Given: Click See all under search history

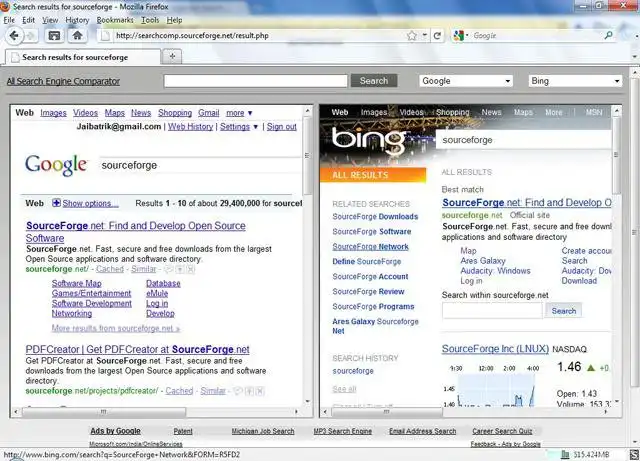Looking at the screenshot, I should [344, 389].
